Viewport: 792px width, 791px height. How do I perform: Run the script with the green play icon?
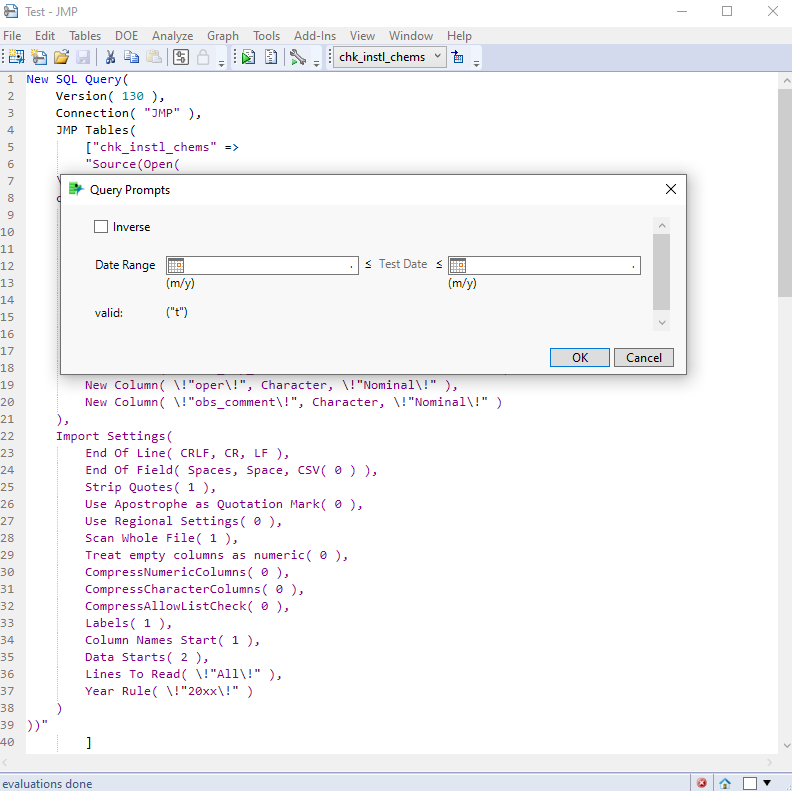tap(248, 58)
